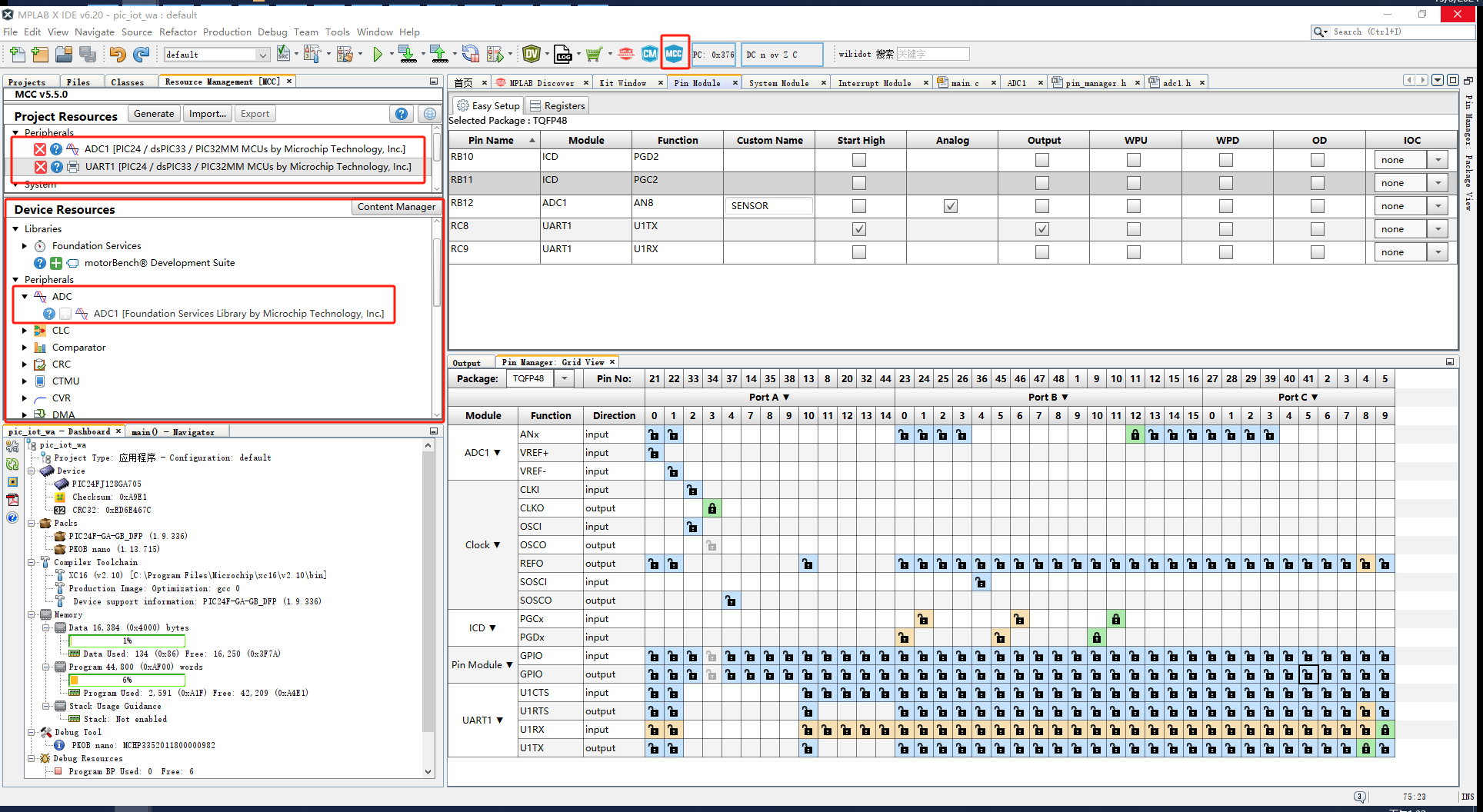Click the DV Data Visualizer icon
Image resolution: width=1483 pixels, height=812 pixels.
[532, 54]
